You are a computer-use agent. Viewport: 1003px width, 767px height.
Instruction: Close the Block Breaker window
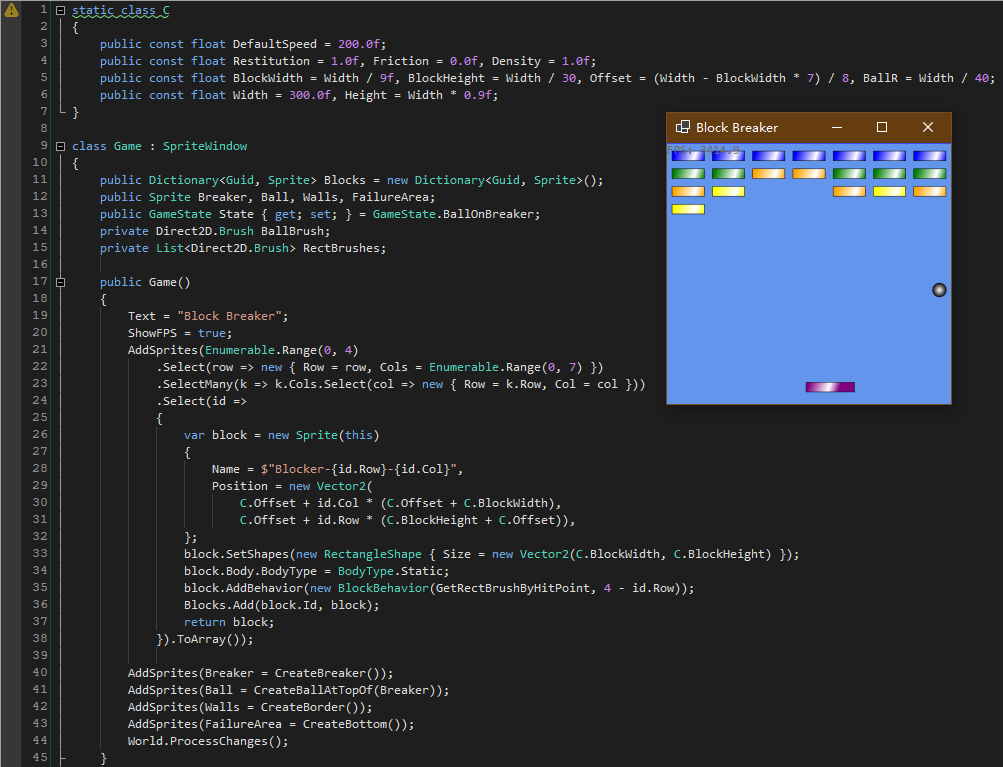point(928,127)
